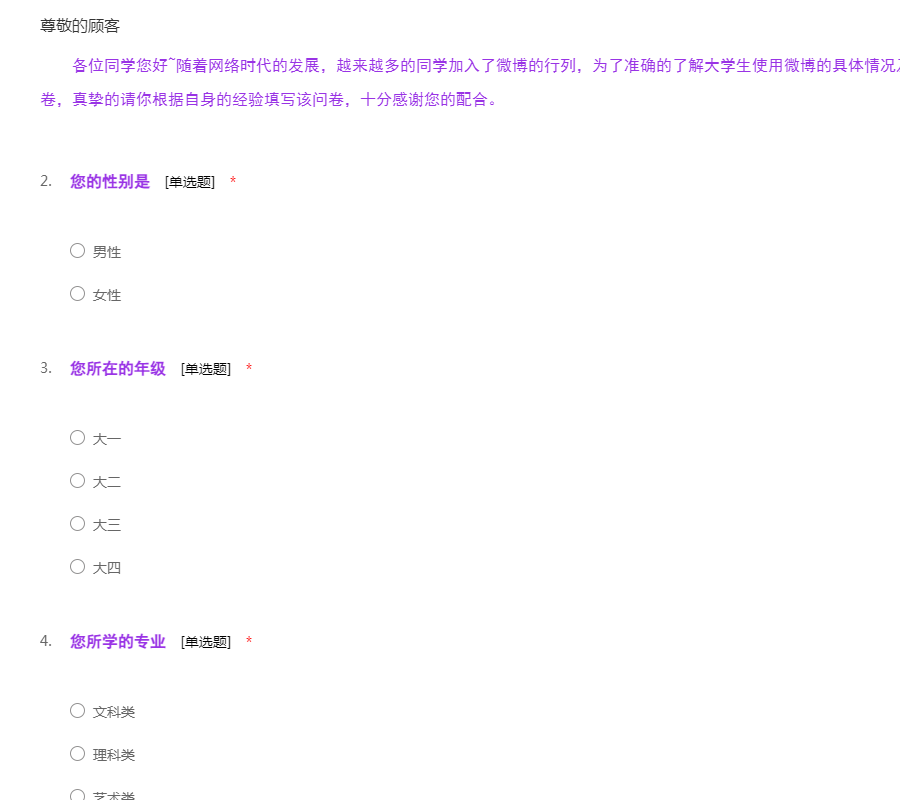Click the 女性 option label text
The image size is (900, 800).
click(107, 295)
